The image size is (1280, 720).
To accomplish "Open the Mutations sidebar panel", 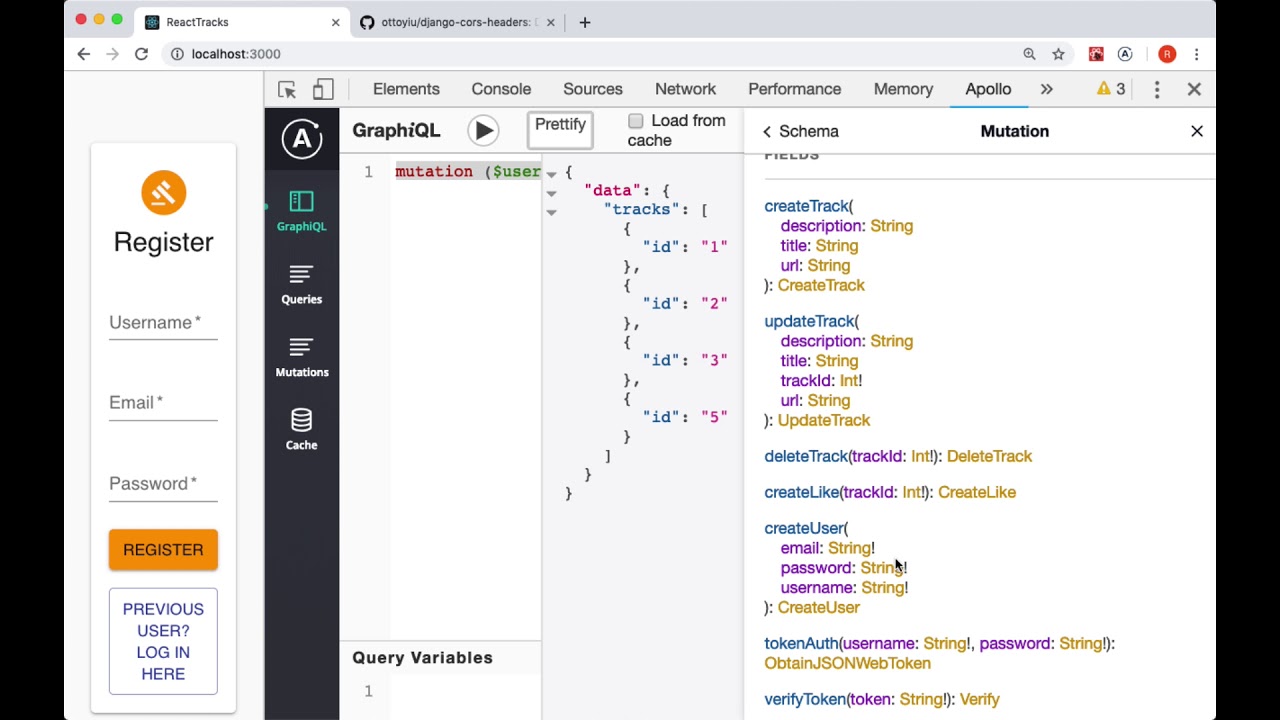I will (x=301, y=357).
